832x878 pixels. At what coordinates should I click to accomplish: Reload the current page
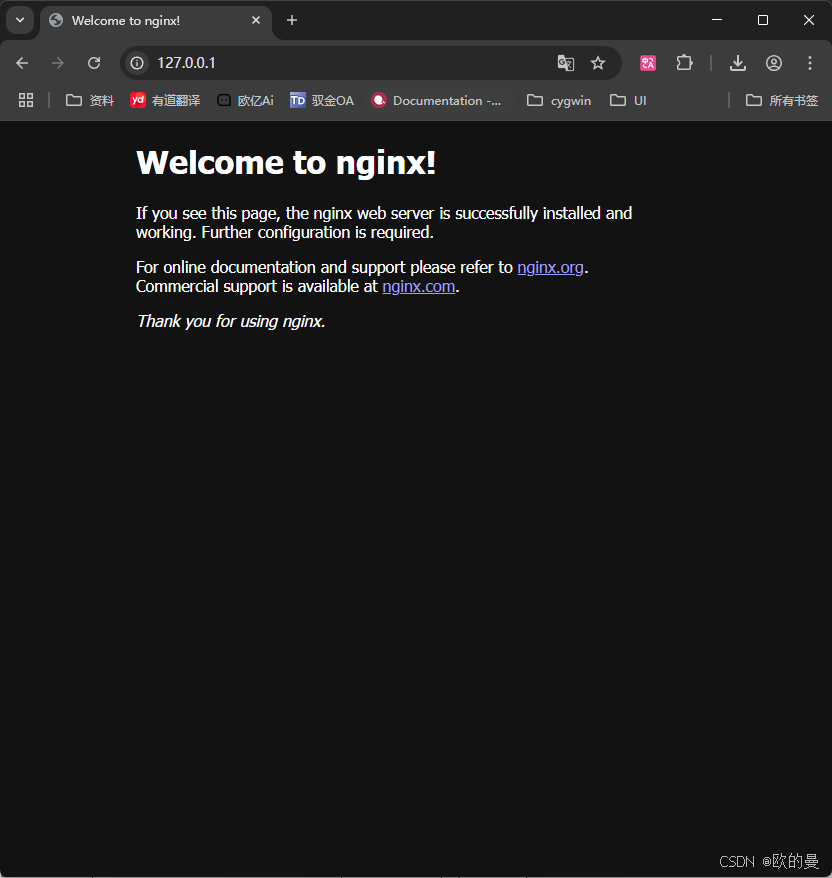(94, 63)
